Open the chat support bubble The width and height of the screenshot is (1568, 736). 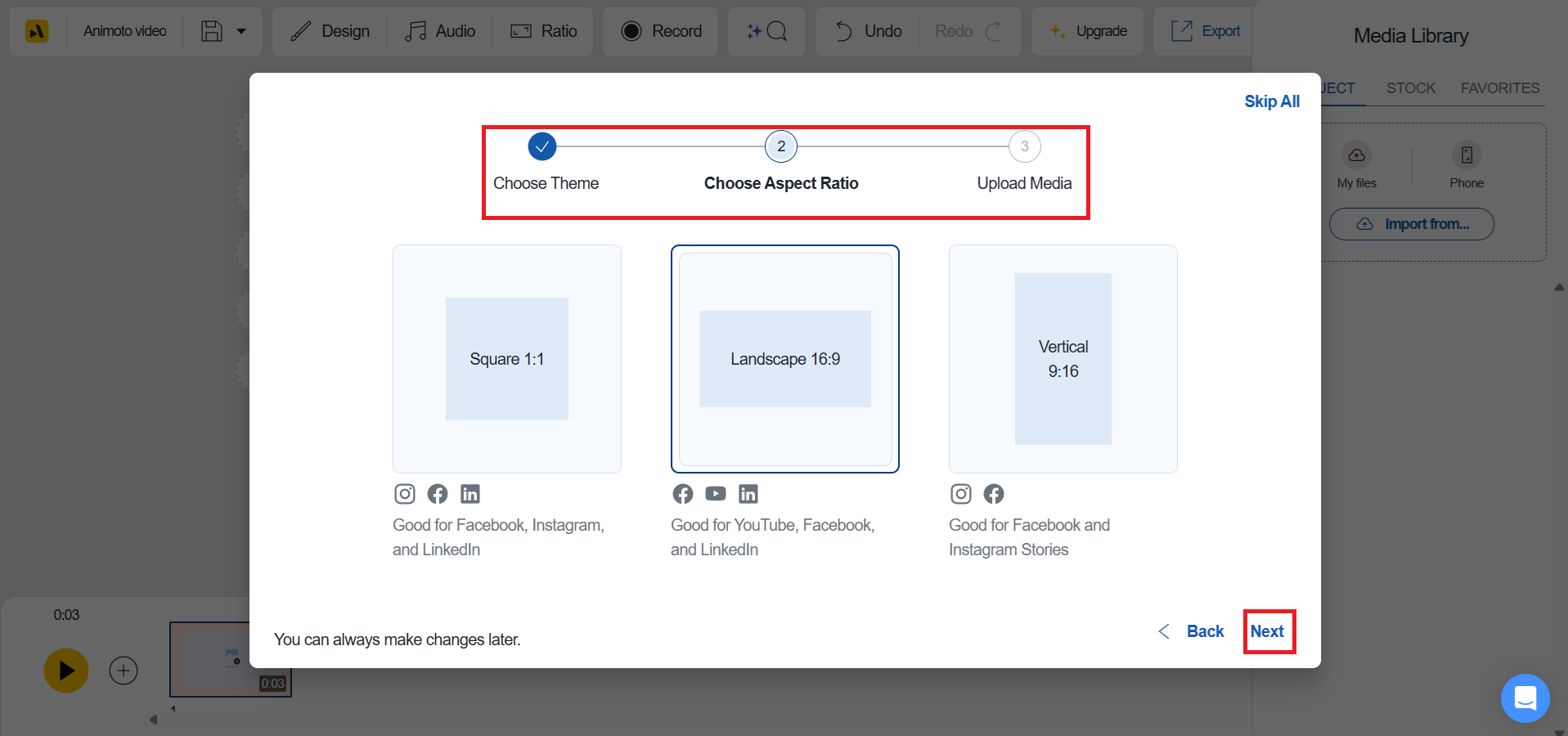pyautogui.click(x=1525, y=698)
